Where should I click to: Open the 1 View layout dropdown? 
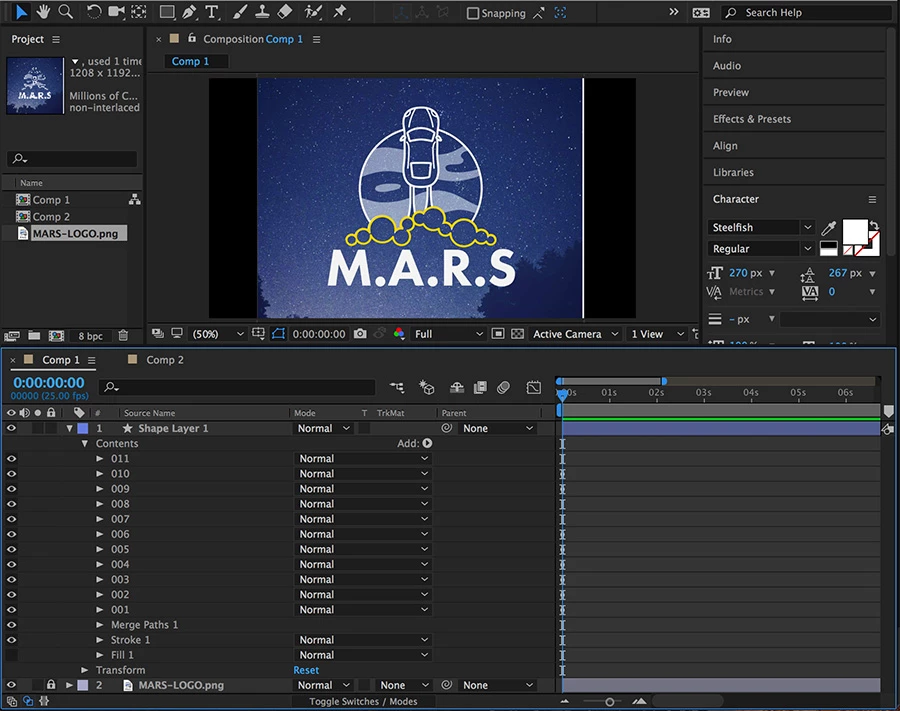(657, 334)
